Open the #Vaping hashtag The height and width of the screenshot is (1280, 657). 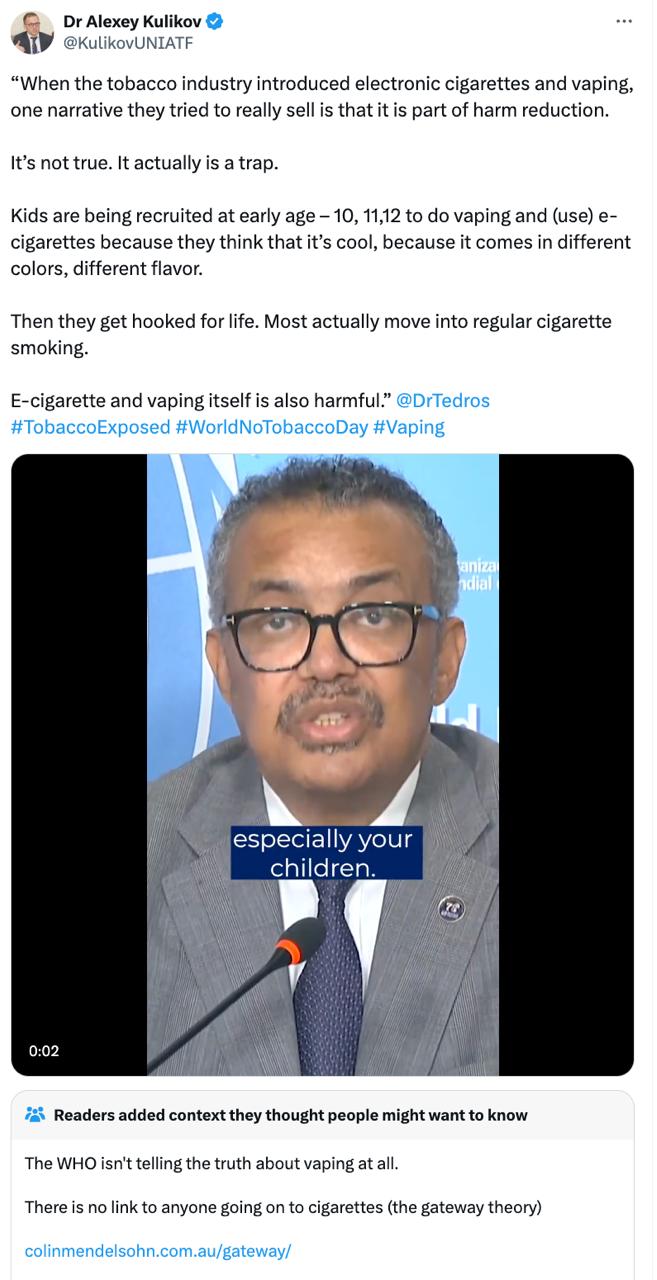pyautogui.click(x=408, y=427)
